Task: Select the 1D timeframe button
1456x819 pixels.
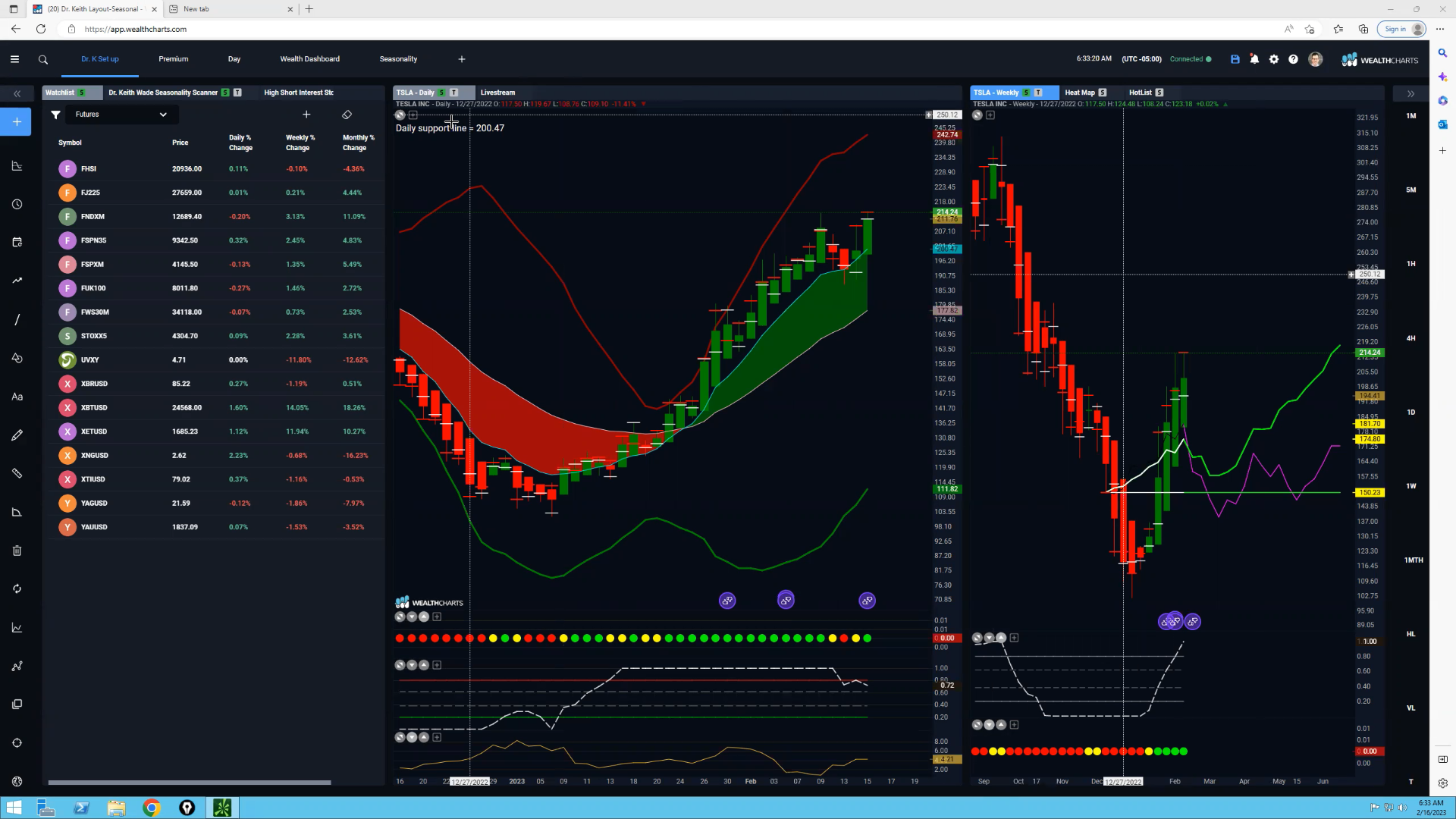Action: click(1410, 413)
